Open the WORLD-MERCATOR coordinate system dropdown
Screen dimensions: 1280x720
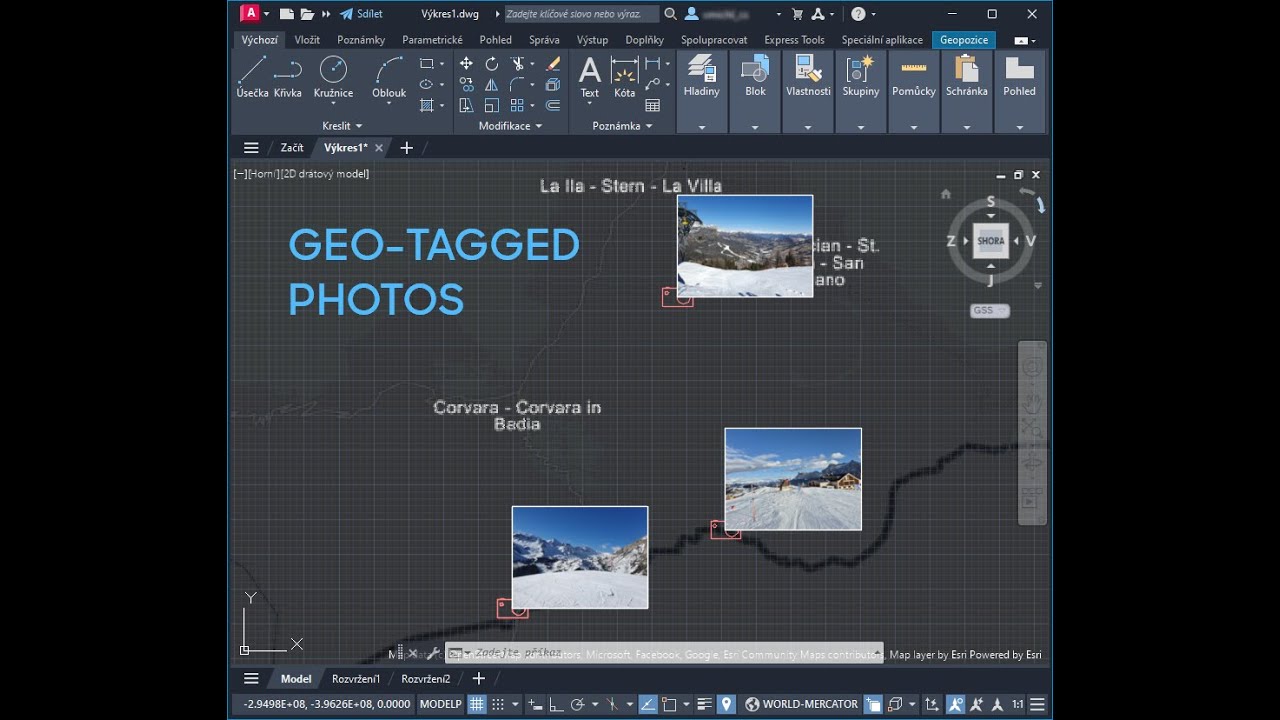point(802,704)
